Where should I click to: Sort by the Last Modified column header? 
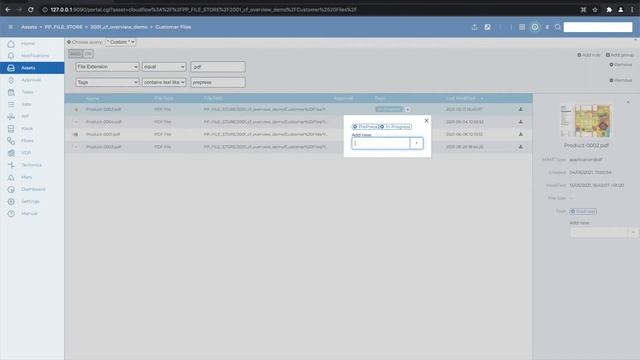[x=461, y=98]
